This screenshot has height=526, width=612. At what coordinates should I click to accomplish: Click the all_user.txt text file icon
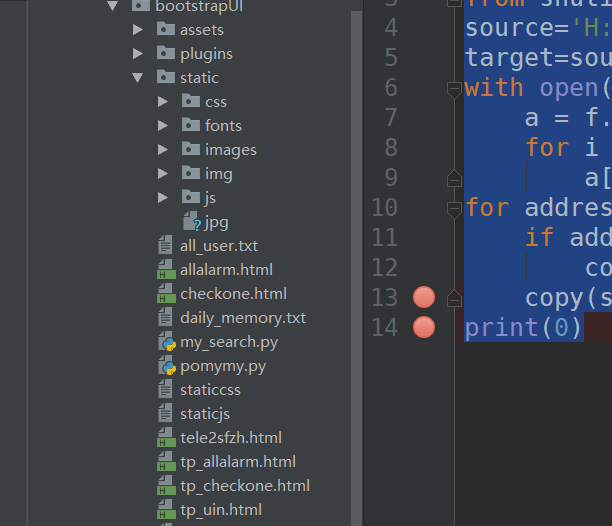165,245
